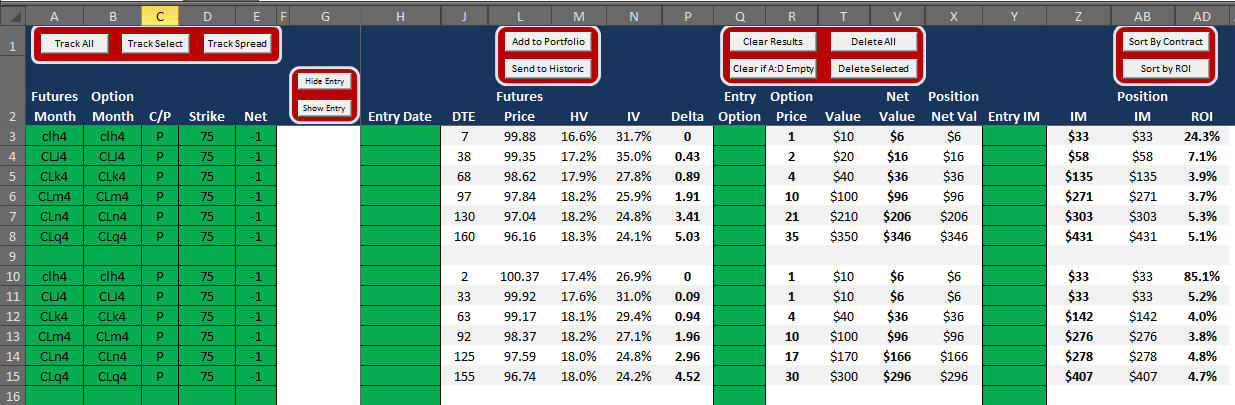This screenshot has width=1235, height=405.
Task: Click the Track Spread button
Action: click(x=238, y=44)
